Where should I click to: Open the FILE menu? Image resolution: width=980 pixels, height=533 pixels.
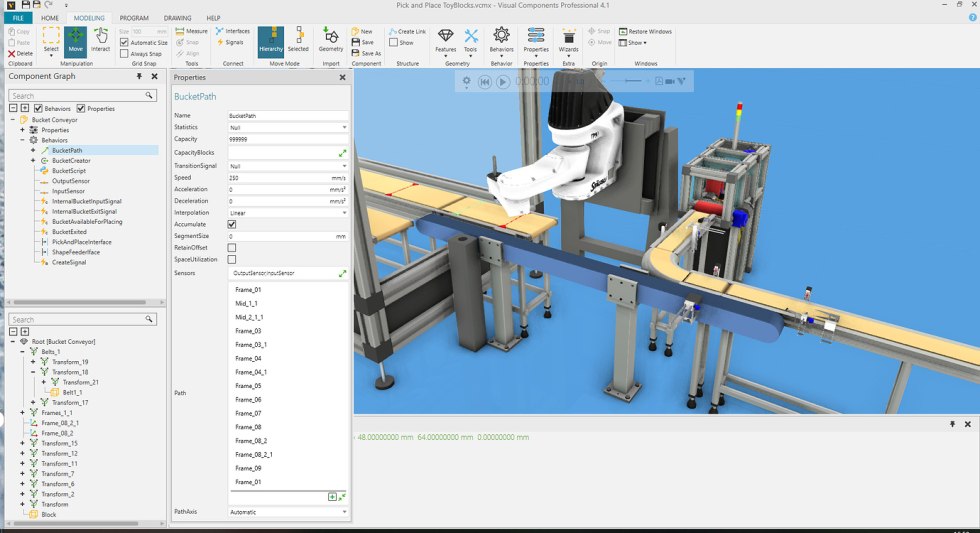tap(17, 18)
